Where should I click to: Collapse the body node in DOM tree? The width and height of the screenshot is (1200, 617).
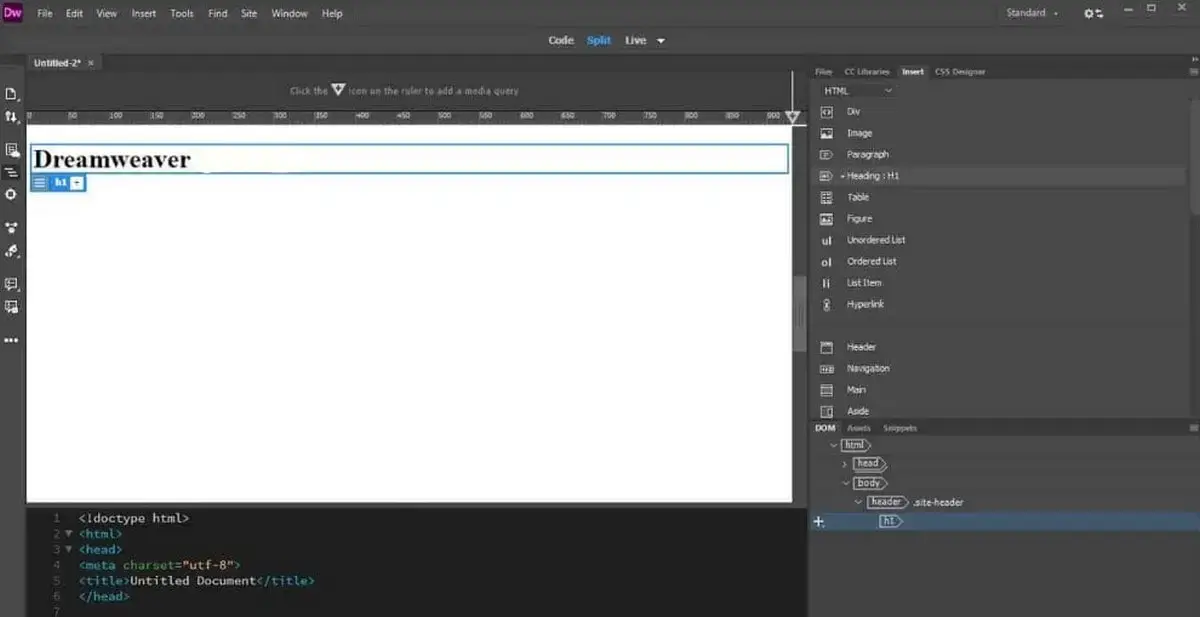[x=845, y=483]
